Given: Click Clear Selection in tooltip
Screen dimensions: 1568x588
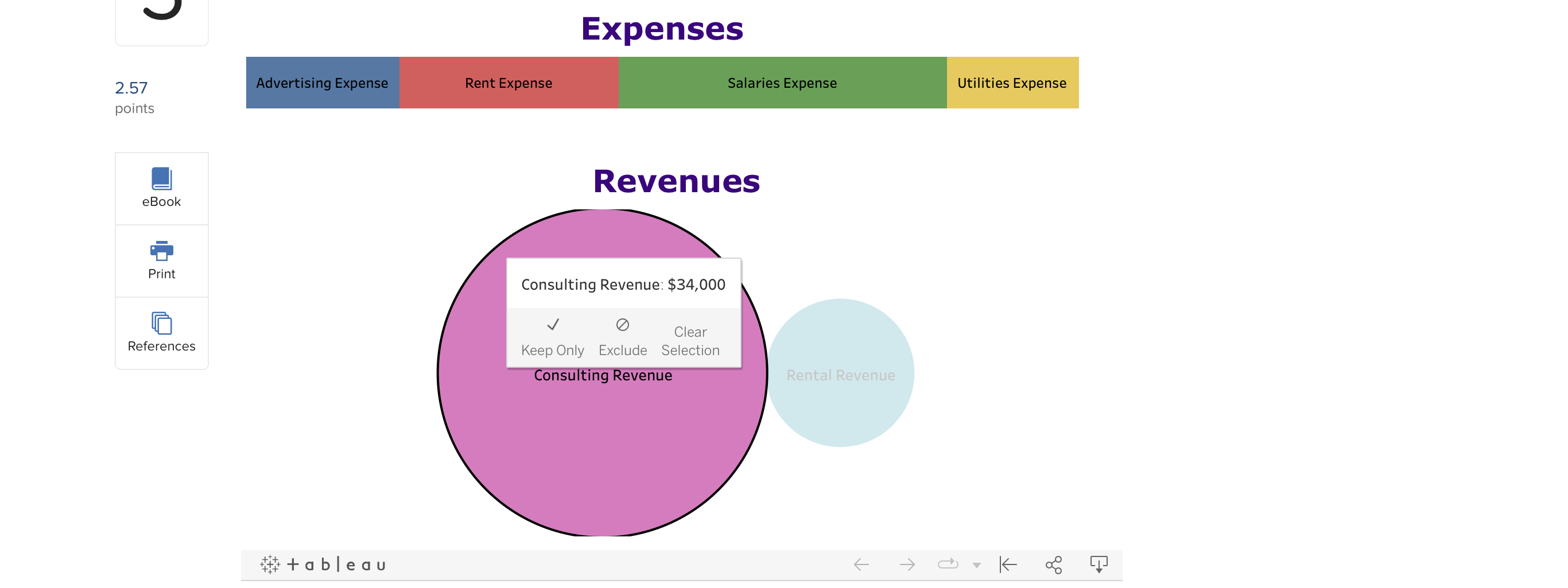Looking at the screenshot, I should 690,341.
